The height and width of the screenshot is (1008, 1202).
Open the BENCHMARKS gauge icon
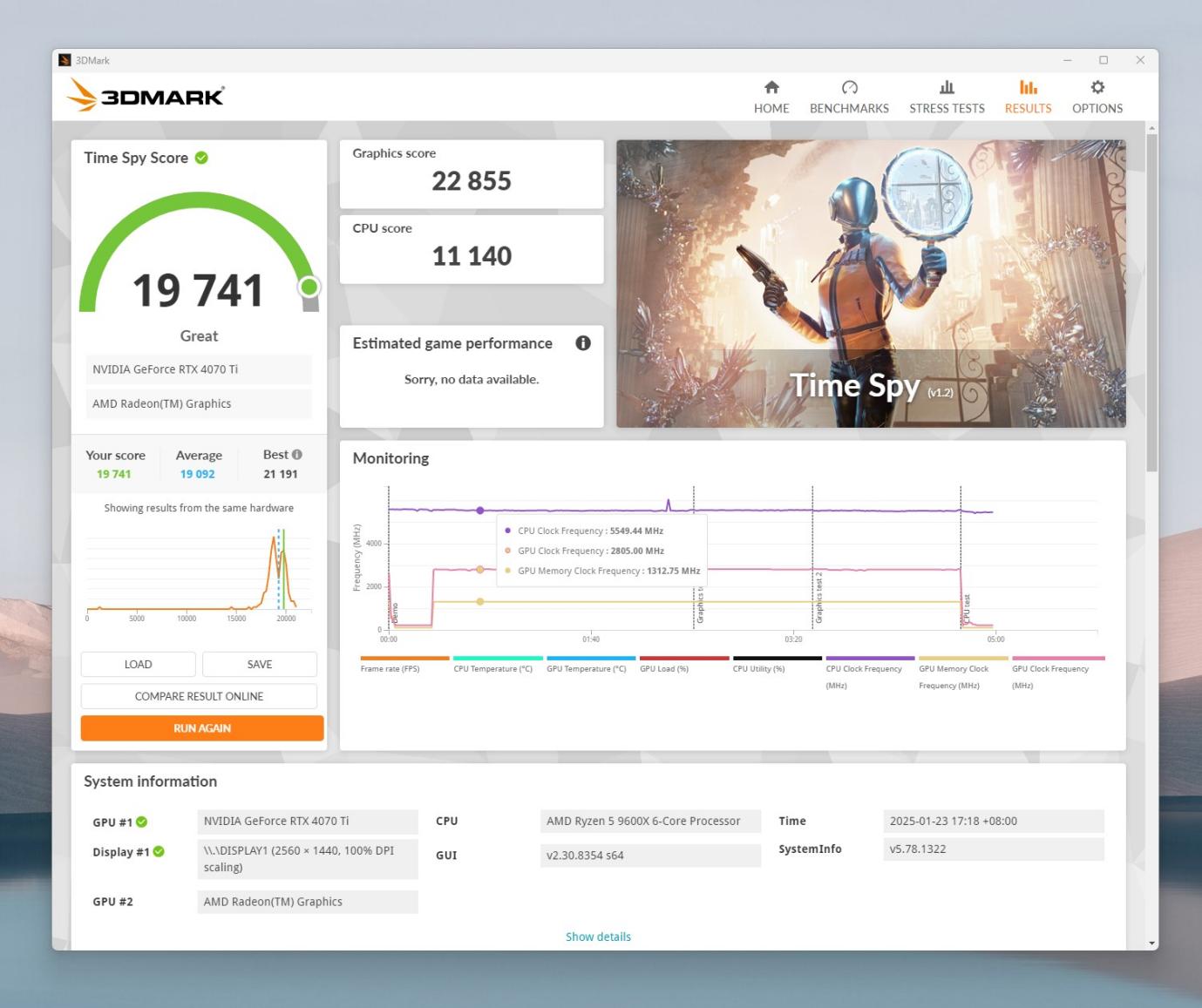tap(849, 87)
